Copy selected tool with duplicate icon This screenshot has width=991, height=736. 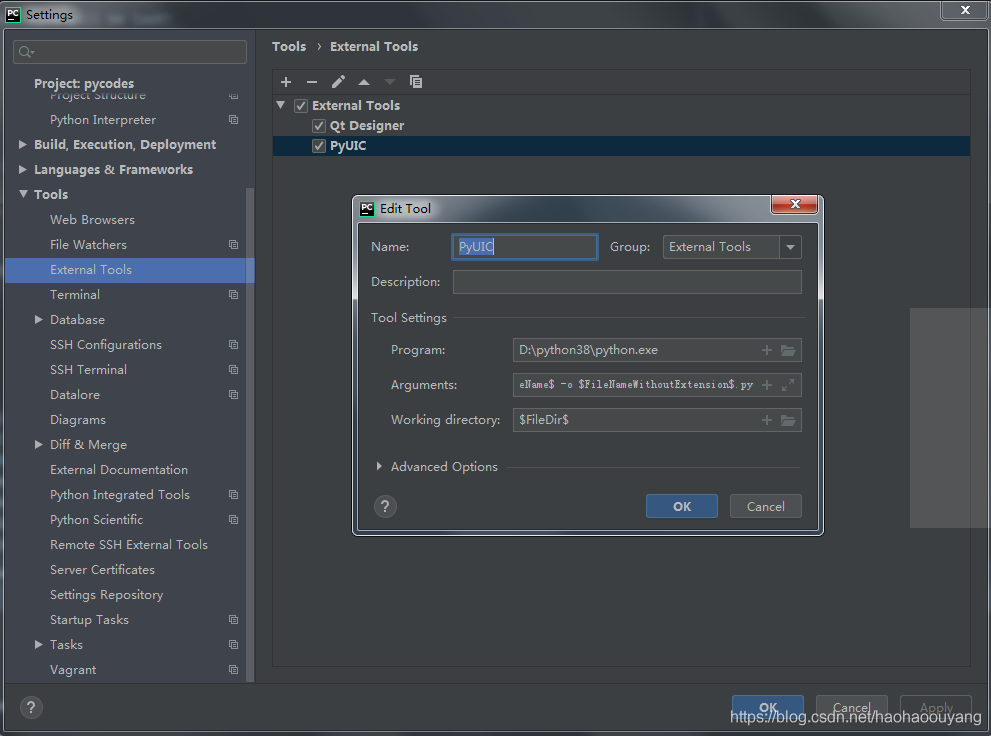[416, 82]
